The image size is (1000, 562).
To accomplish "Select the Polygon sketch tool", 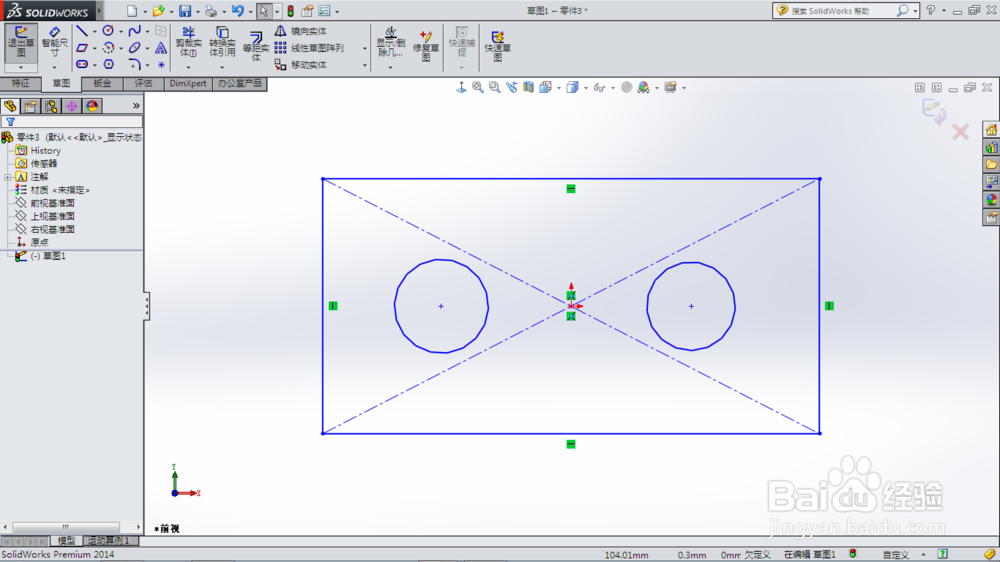I will pyautogui.click(x=108, y=64).
